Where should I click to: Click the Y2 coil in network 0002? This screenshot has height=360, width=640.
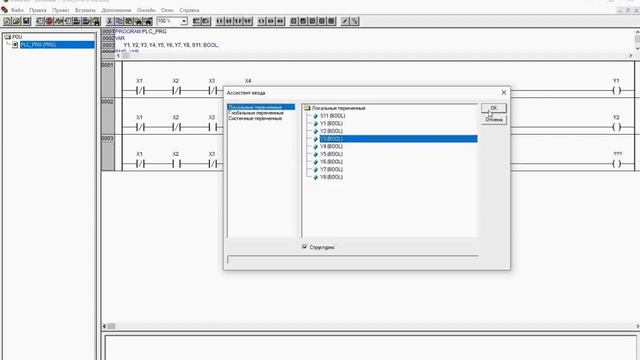617,127
